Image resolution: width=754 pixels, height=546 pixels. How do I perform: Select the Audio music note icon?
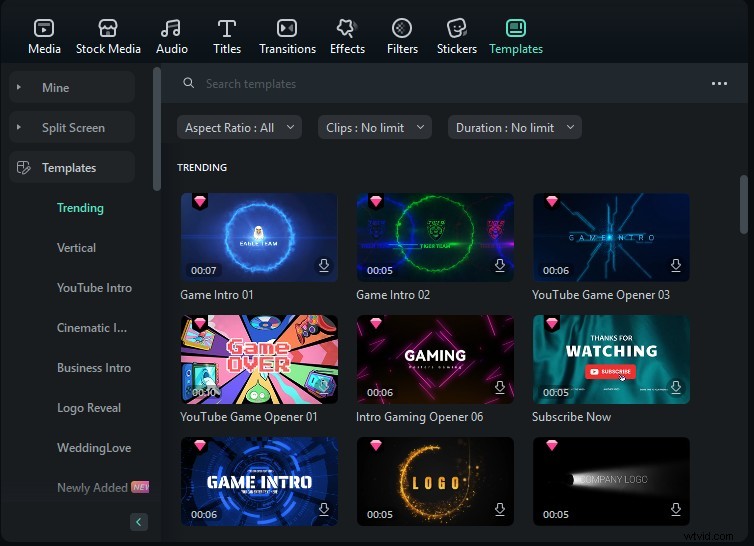pos(172,28)
